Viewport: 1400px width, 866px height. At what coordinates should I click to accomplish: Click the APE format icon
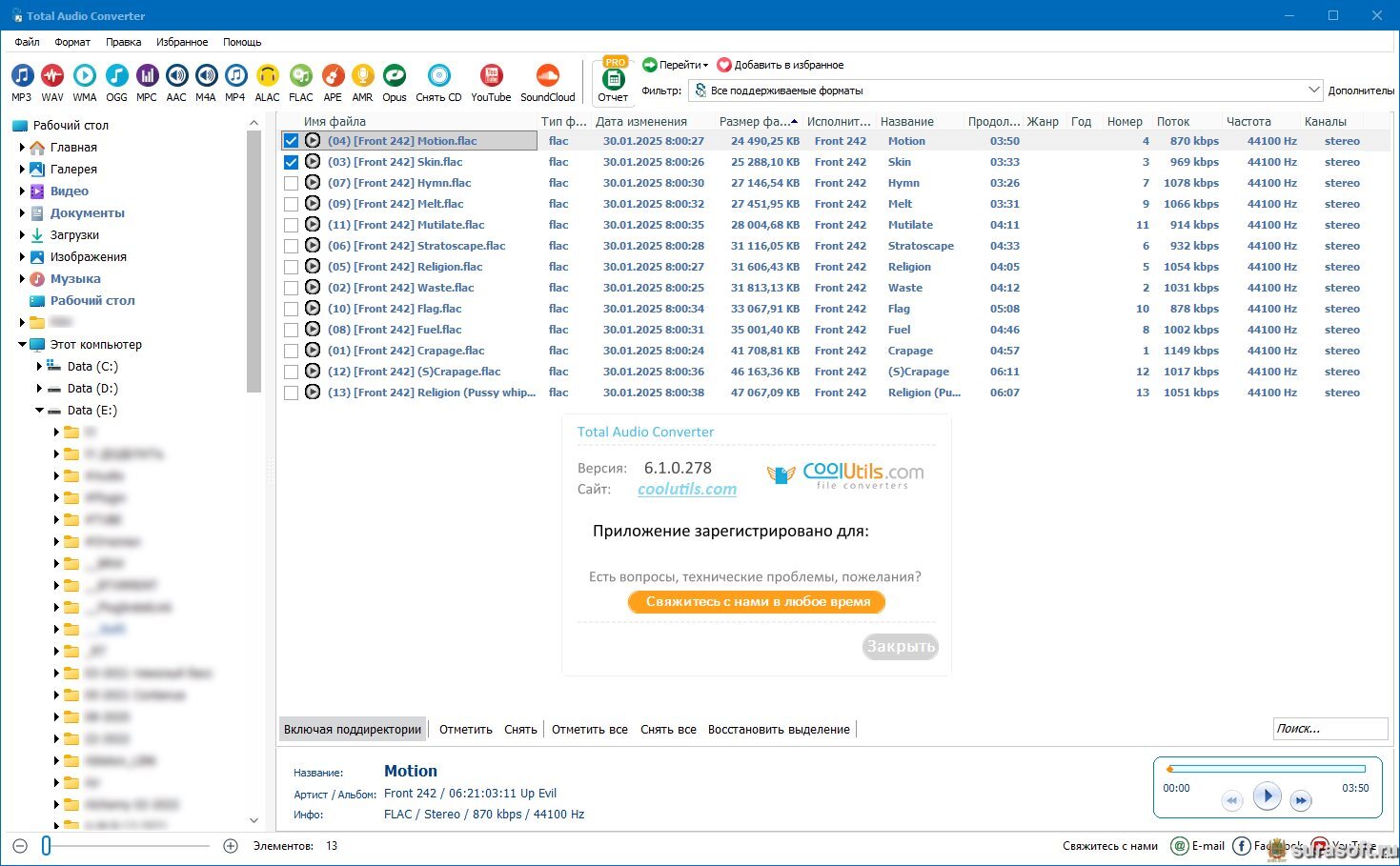333,76
